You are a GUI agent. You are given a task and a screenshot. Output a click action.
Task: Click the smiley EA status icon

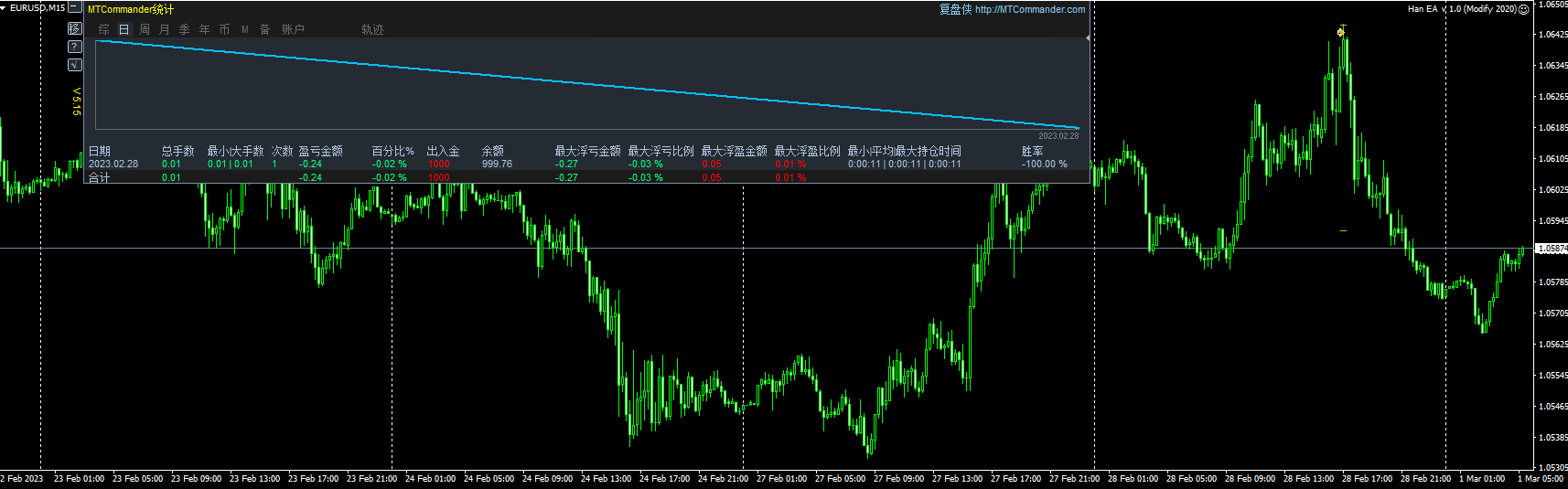1524,9
